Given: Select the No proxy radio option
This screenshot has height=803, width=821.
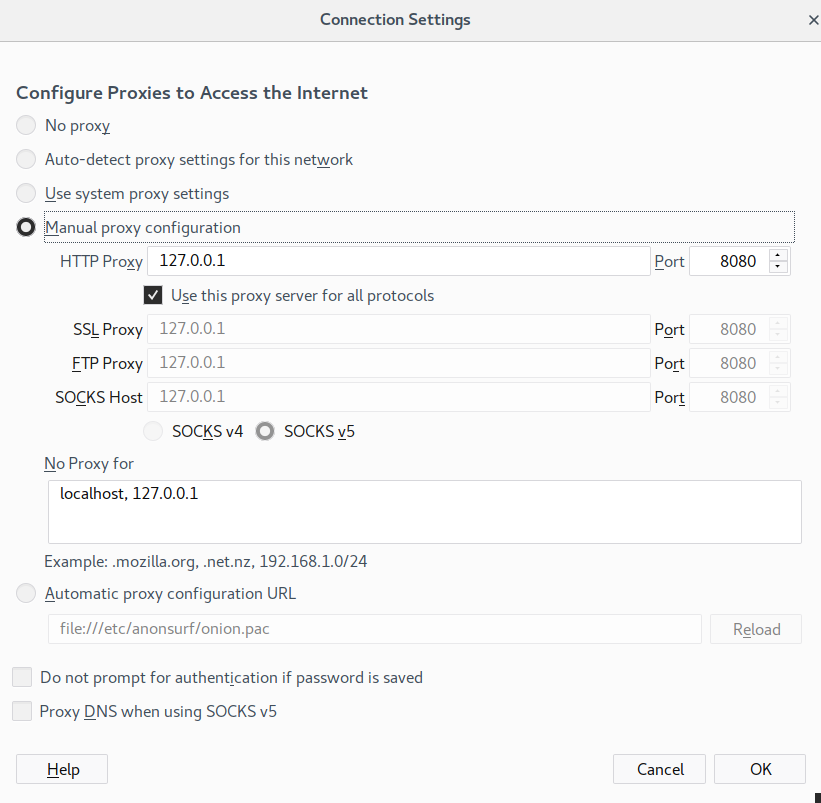Looking at the screenshot, I should [x=26, y=126].
